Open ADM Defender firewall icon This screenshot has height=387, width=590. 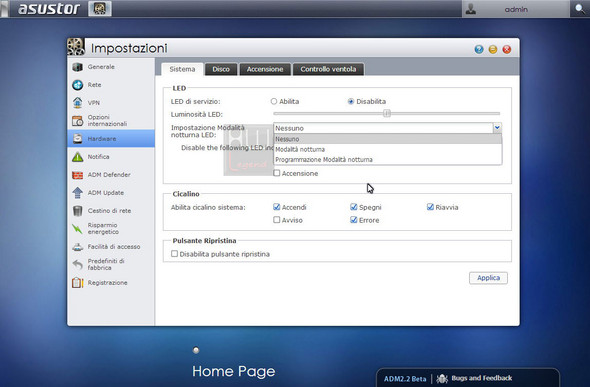(78, 175)
